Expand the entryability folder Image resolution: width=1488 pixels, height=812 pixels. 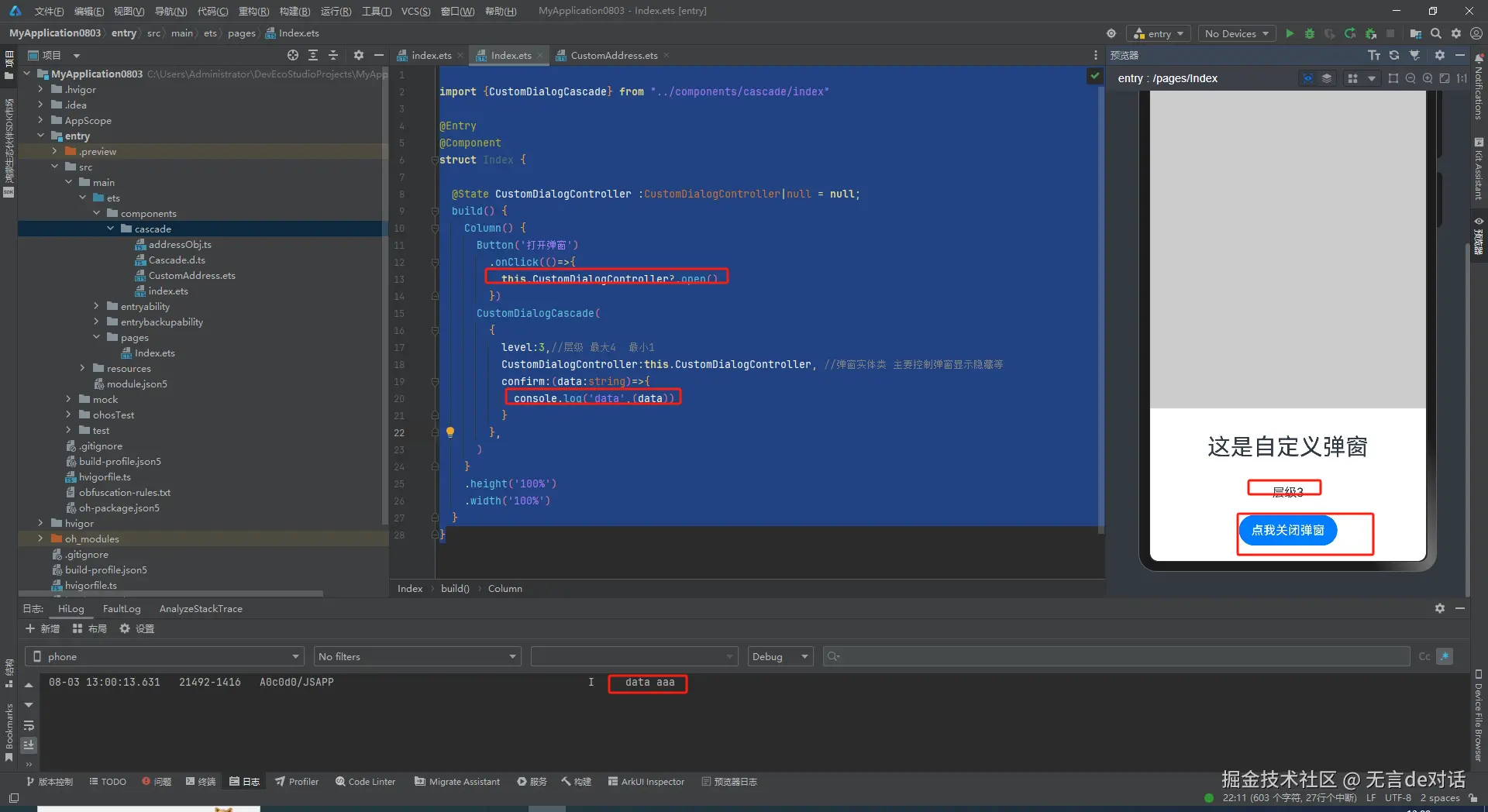97,306
